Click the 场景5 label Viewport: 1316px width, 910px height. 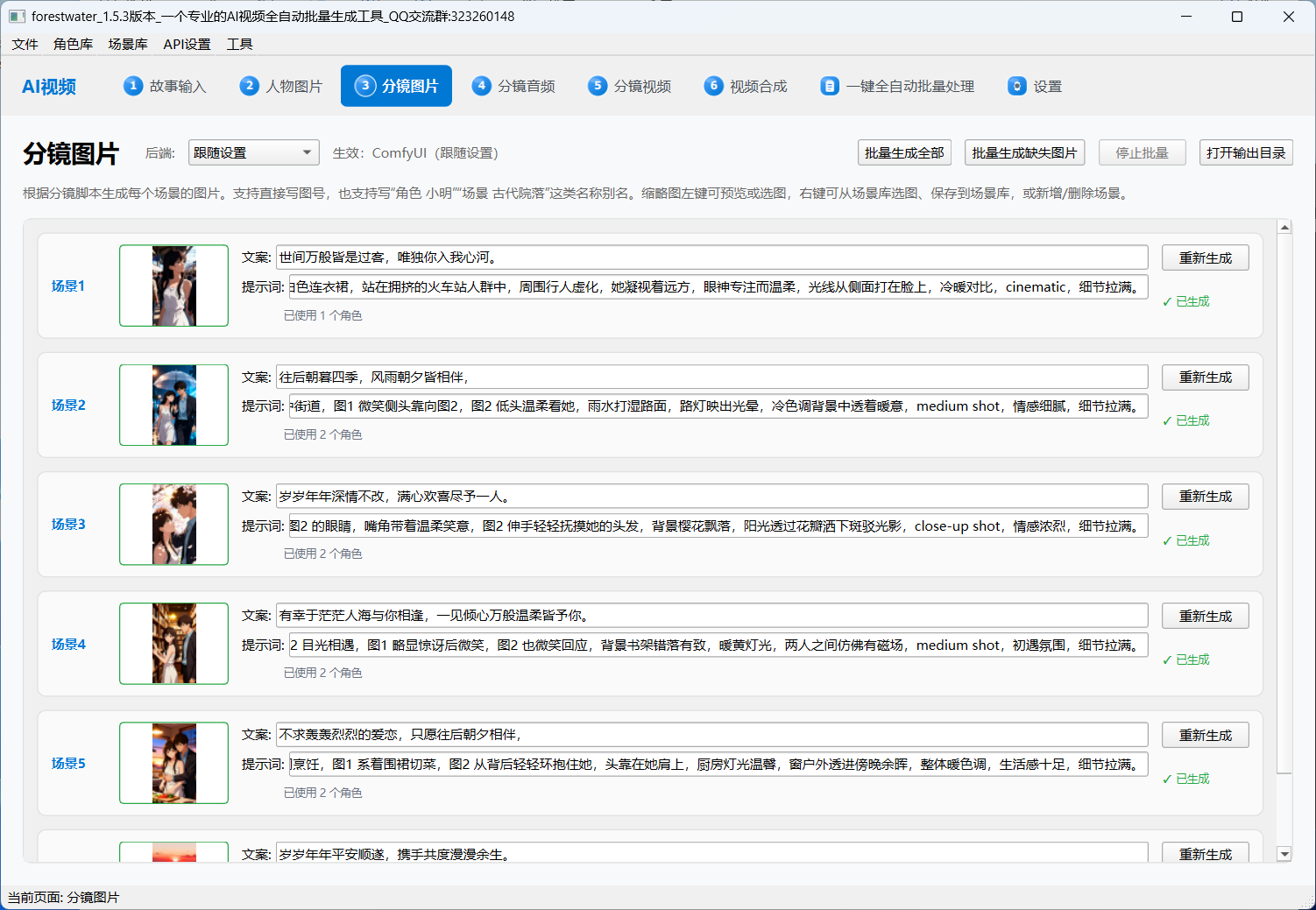point(68,764)
